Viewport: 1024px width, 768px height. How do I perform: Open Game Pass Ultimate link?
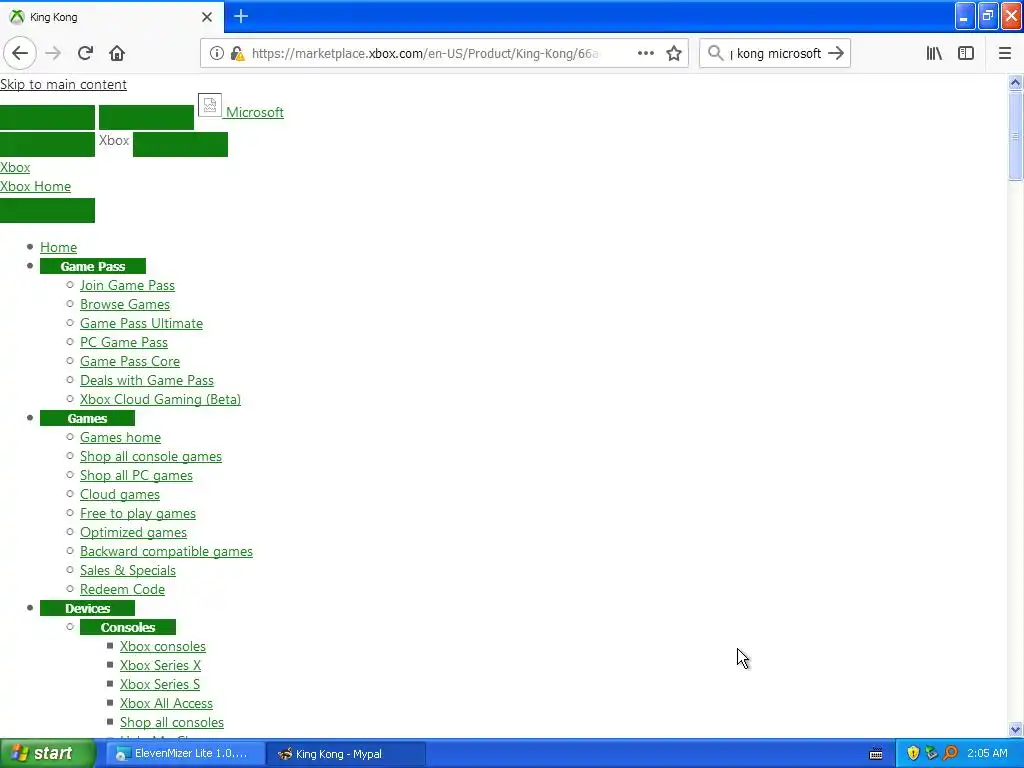click(142, 323)
